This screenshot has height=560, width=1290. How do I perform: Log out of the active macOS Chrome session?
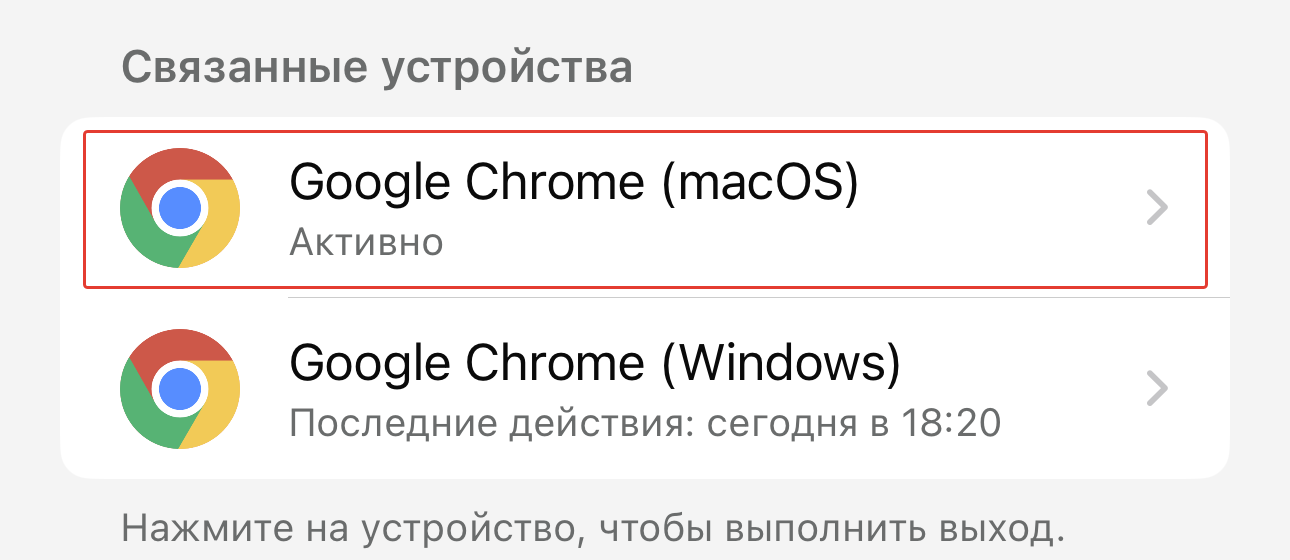[x=645, y=208]
